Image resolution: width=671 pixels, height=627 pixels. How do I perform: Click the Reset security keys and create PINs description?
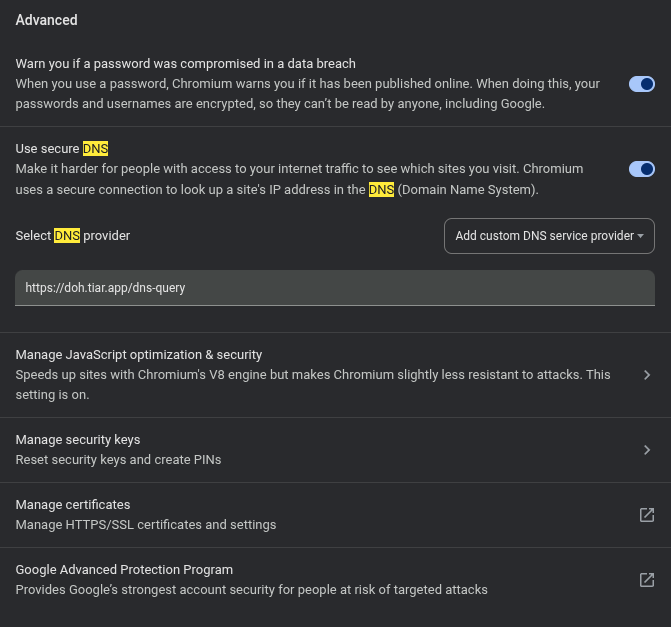click(118, 460)
